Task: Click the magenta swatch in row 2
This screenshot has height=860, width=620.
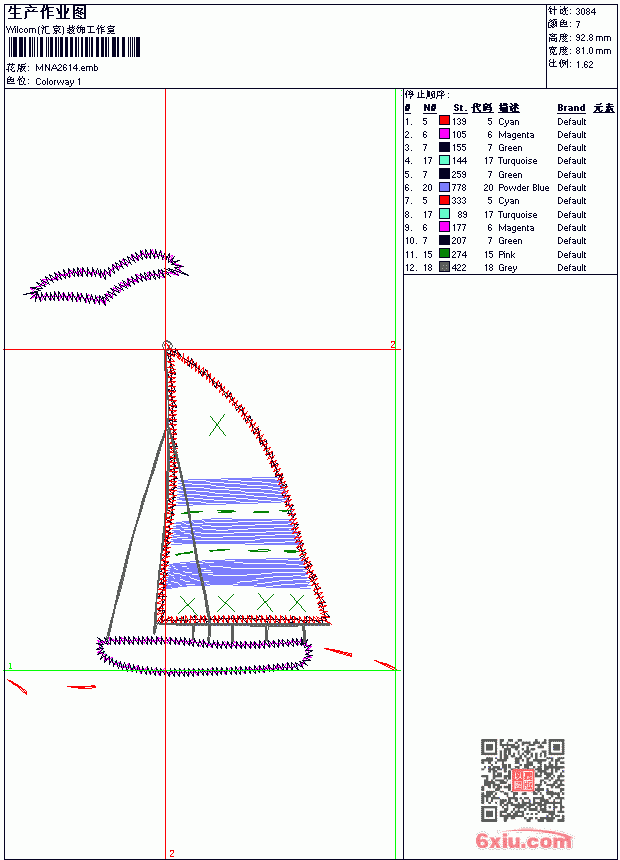Action: point(444,134)
